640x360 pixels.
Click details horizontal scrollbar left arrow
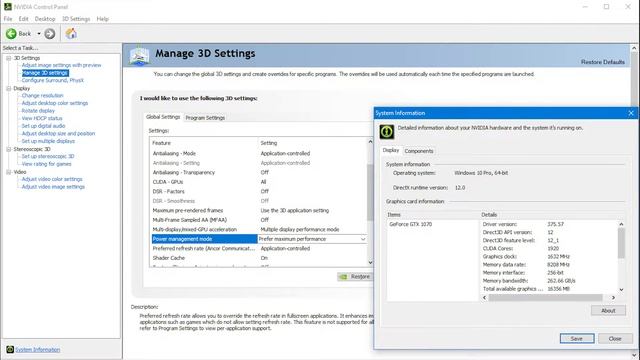[484, 298]
